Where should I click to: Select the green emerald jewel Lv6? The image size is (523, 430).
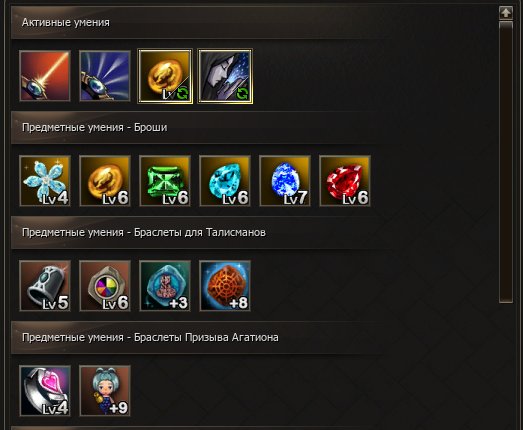[x=165, y=181]
